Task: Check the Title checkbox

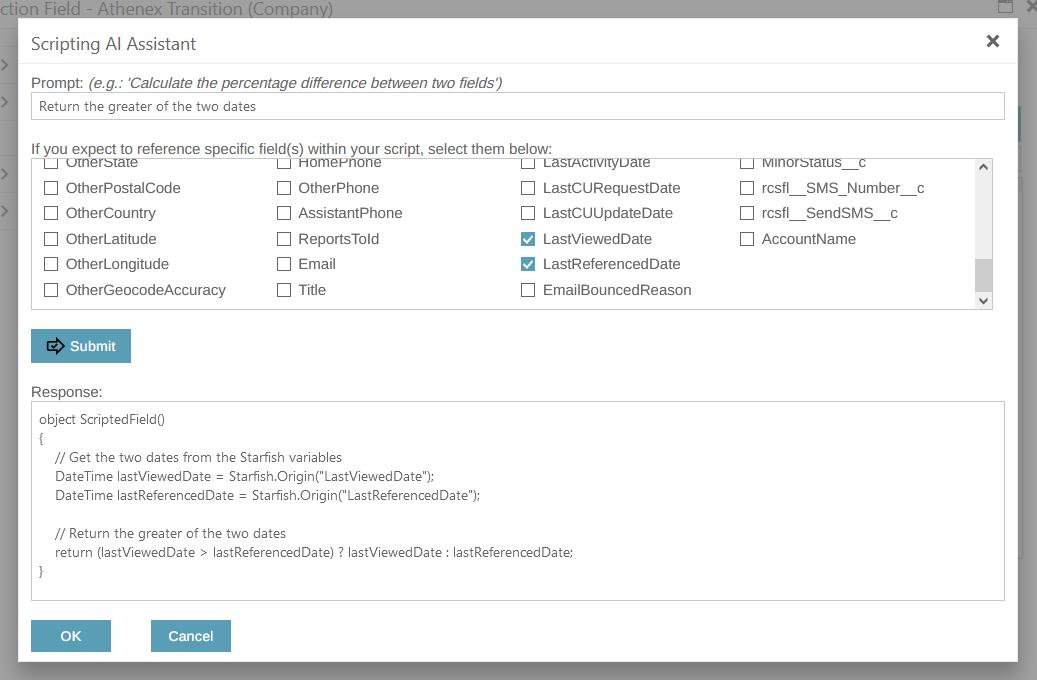Action: click(x=284, y=289)
